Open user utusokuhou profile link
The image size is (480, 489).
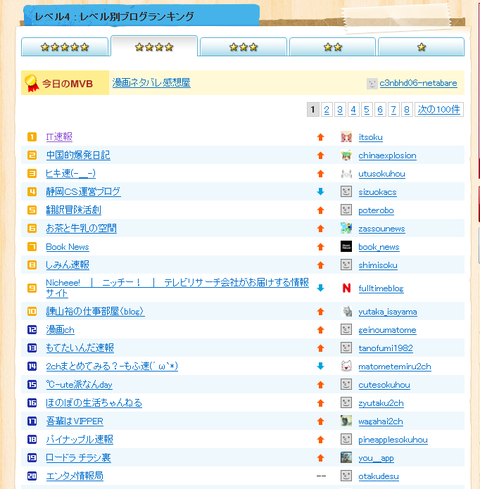tap(382, 174)
